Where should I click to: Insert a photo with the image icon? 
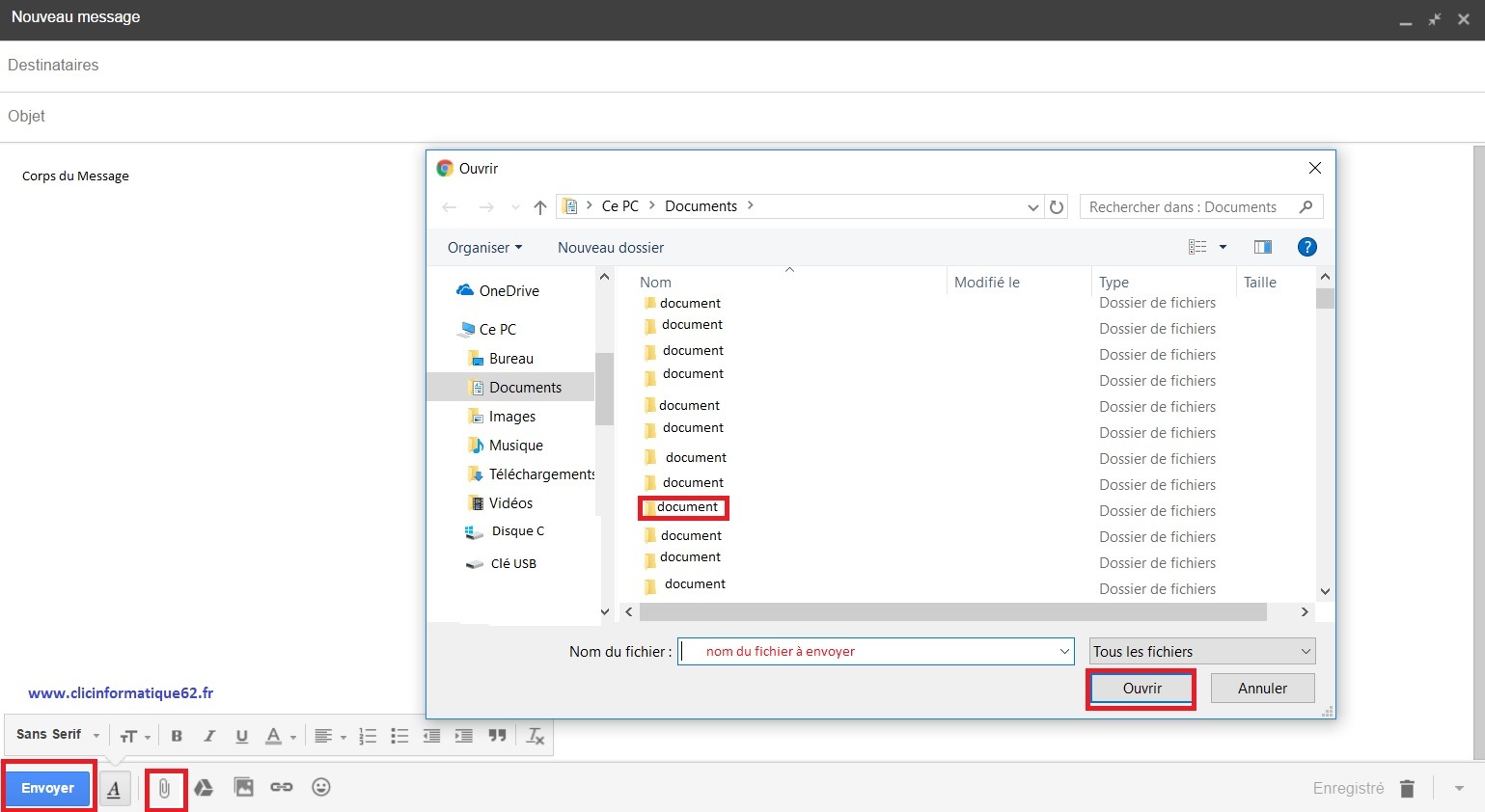click(244, 788)
